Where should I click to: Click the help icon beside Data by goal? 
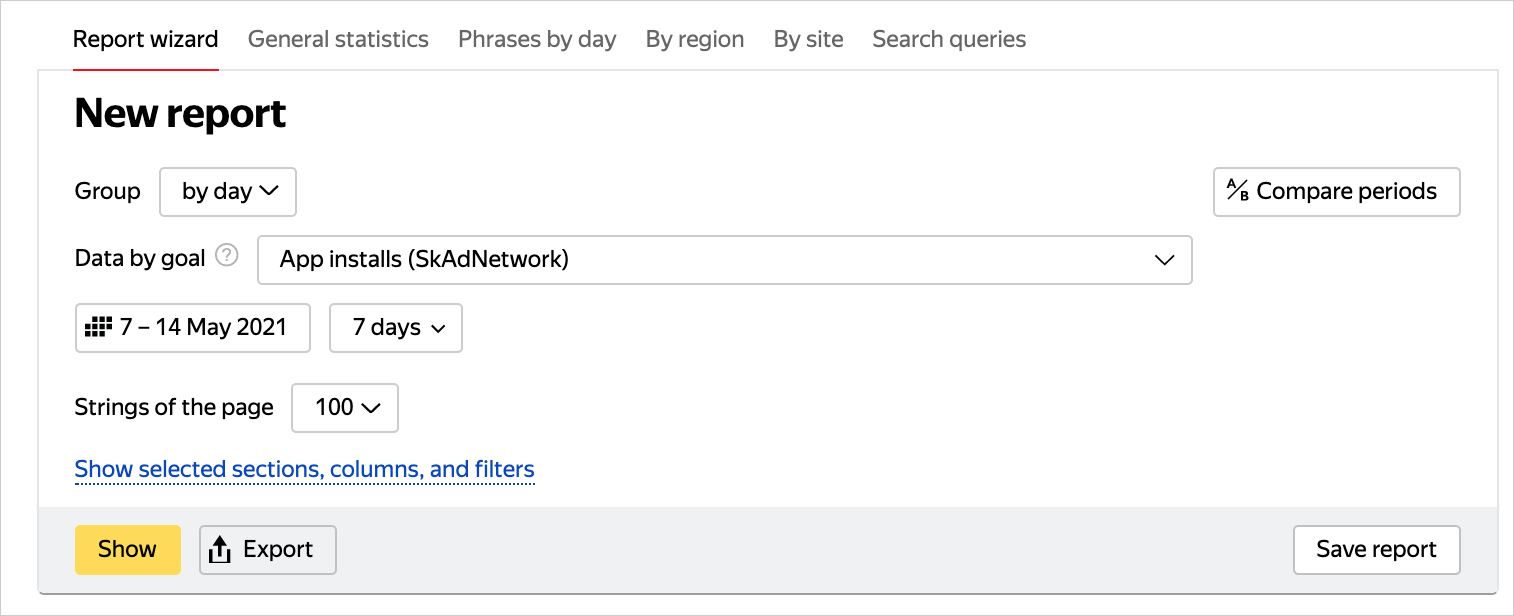point(227,257)
